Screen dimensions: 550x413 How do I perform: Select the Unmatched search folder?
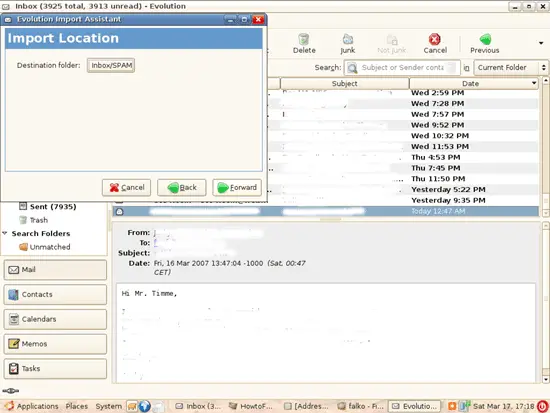point(49,247)
